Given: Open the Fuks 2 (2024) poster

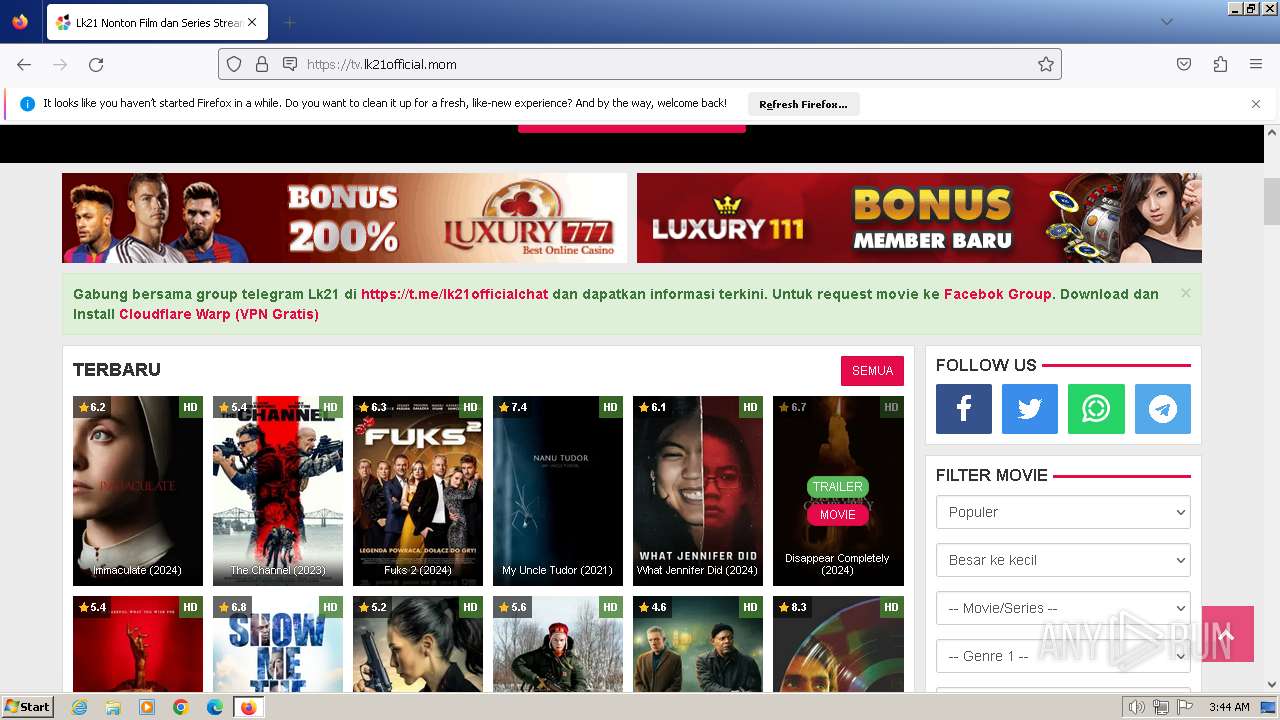Looking at the screenshot, I should click(x=418, y=491).
